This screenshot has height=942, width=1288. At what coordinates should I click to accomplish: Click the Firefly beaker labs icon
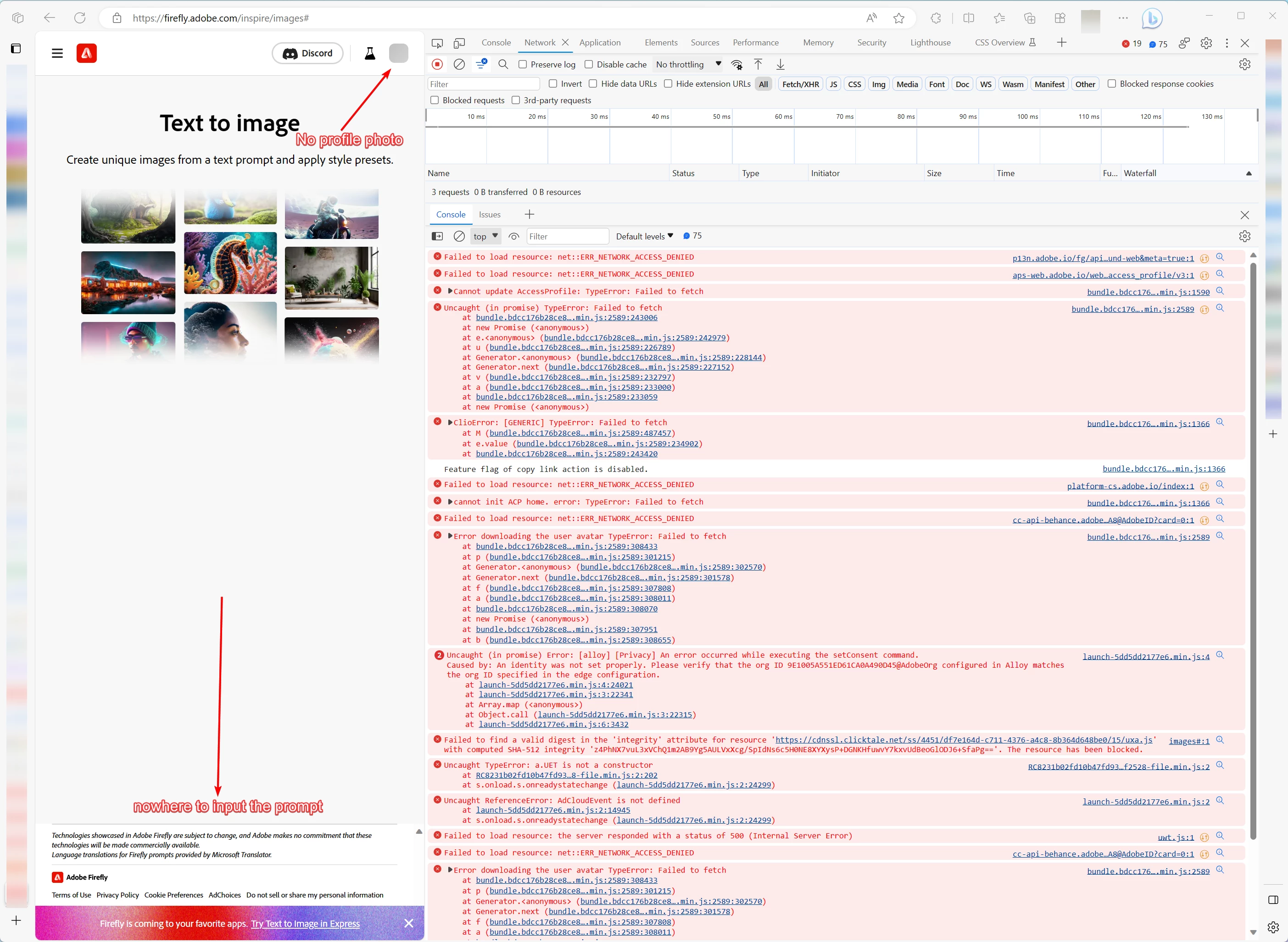[370, 54]
